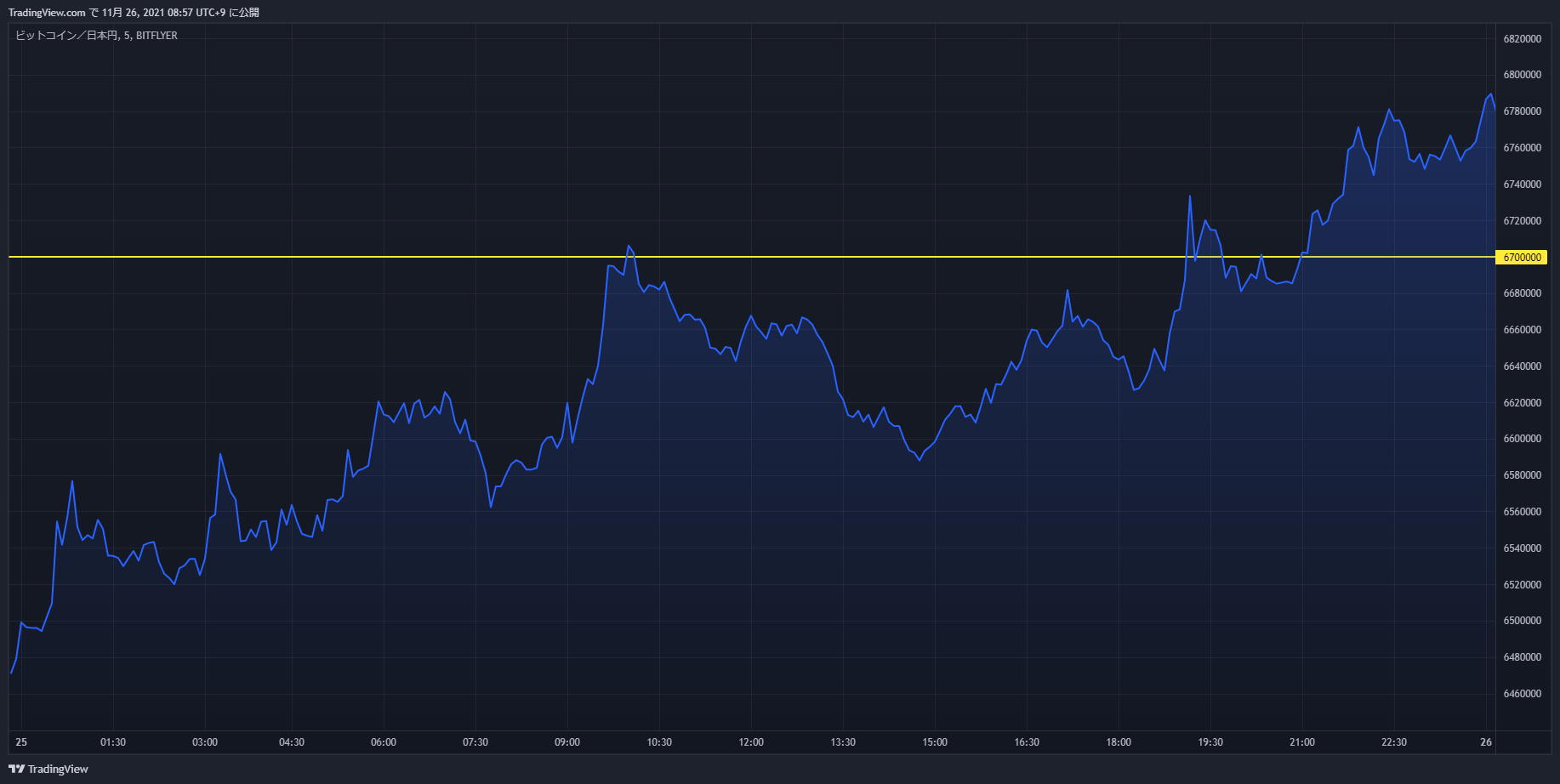Click the 19:30 time axis label
Viewport: 1560px width, 784px height.
click(x=1210, y=742)
